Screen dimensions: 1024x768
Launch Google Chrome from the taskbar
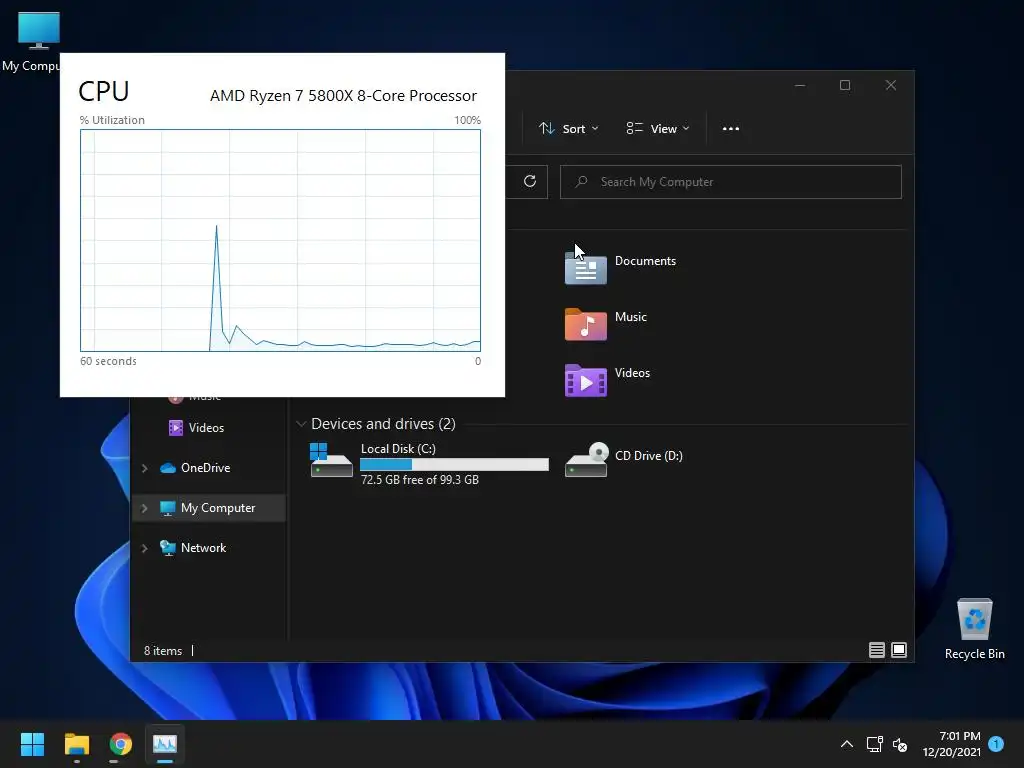click(x=120, y=744)
